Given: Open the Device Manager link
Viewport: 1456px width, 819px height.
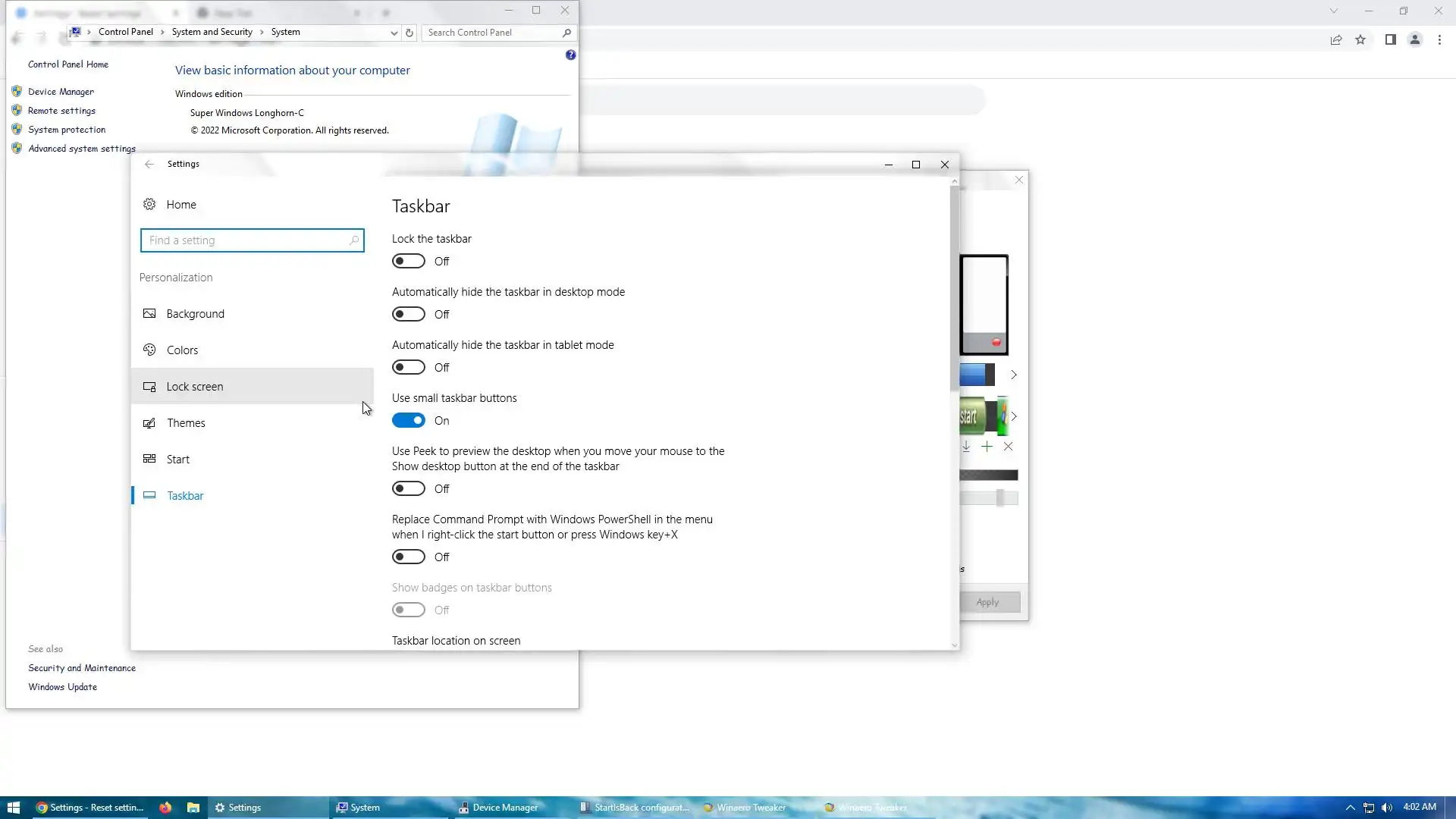Looking at the screenshot, I should 61,92.
